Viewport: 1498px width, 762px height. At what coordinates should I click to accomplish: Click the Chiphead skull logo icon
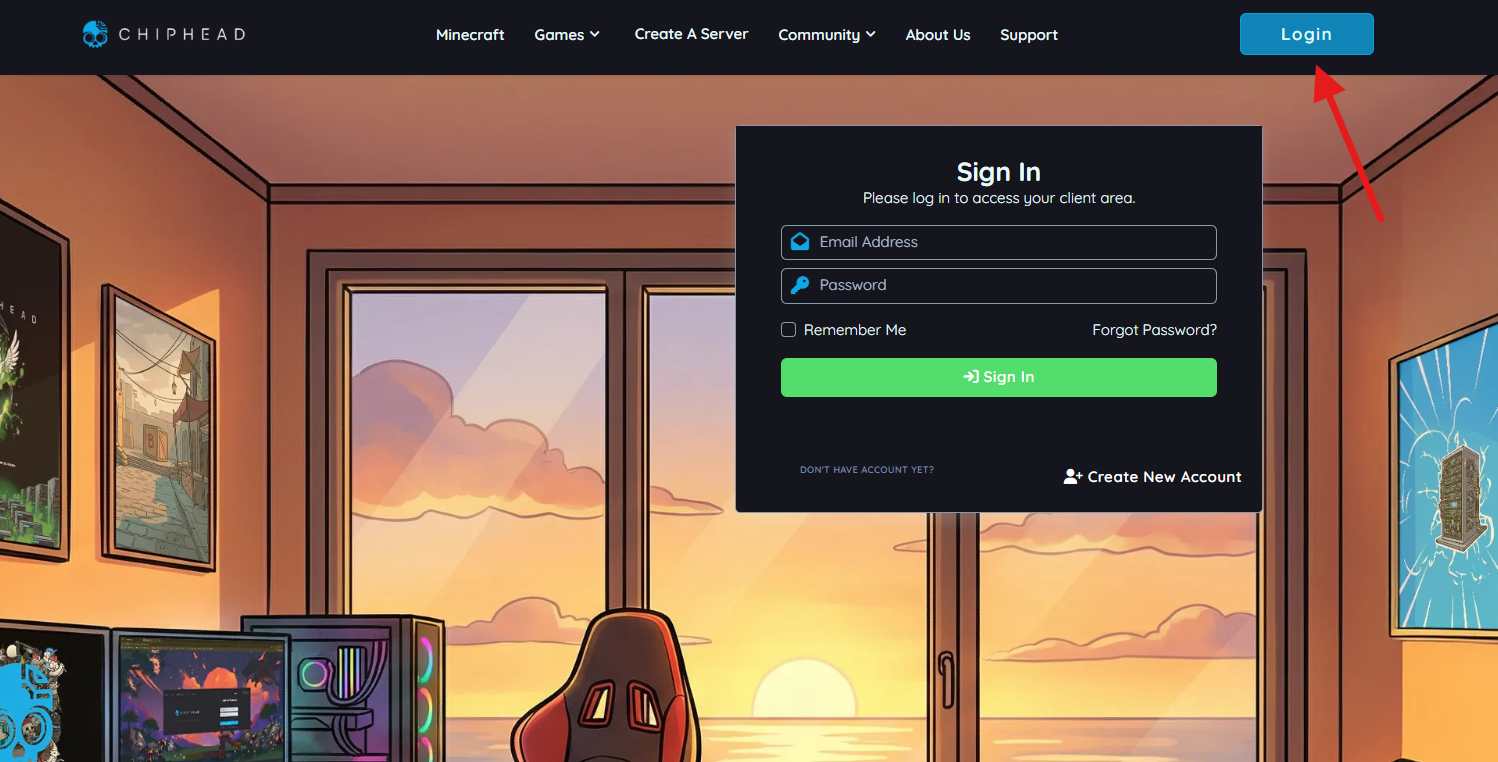pyautogui.click(x=95, y=34)
